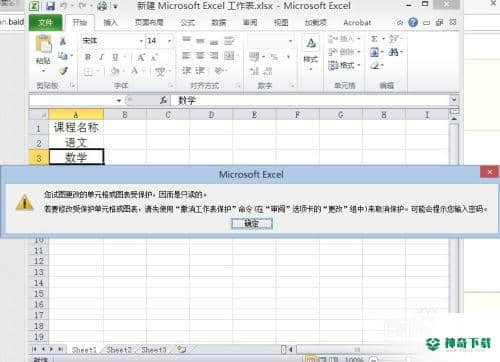Click the Align Text Left icon

(186, 55)
